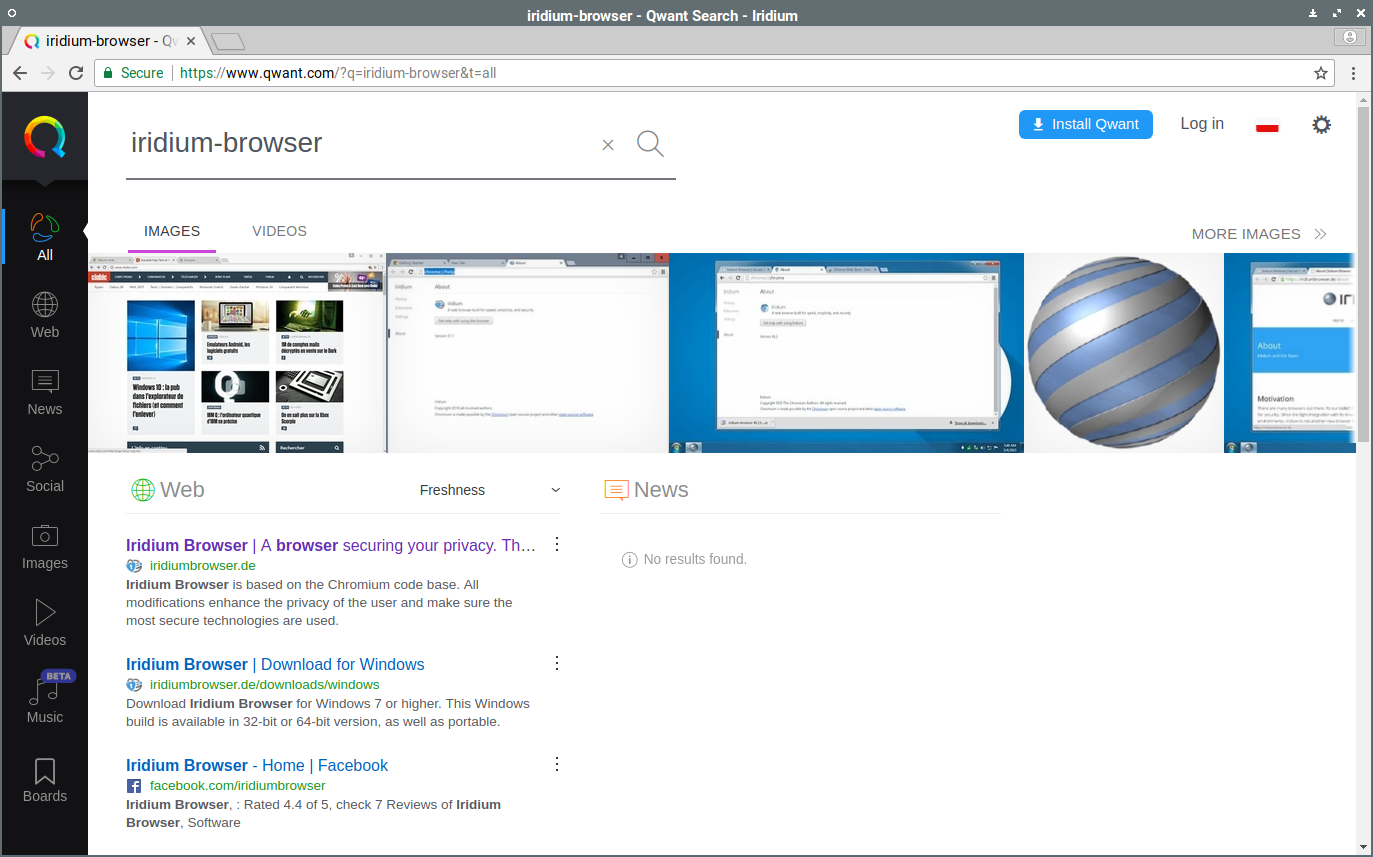
Task: Click the browser forward arrow
Action: click(x=48, y=73)
